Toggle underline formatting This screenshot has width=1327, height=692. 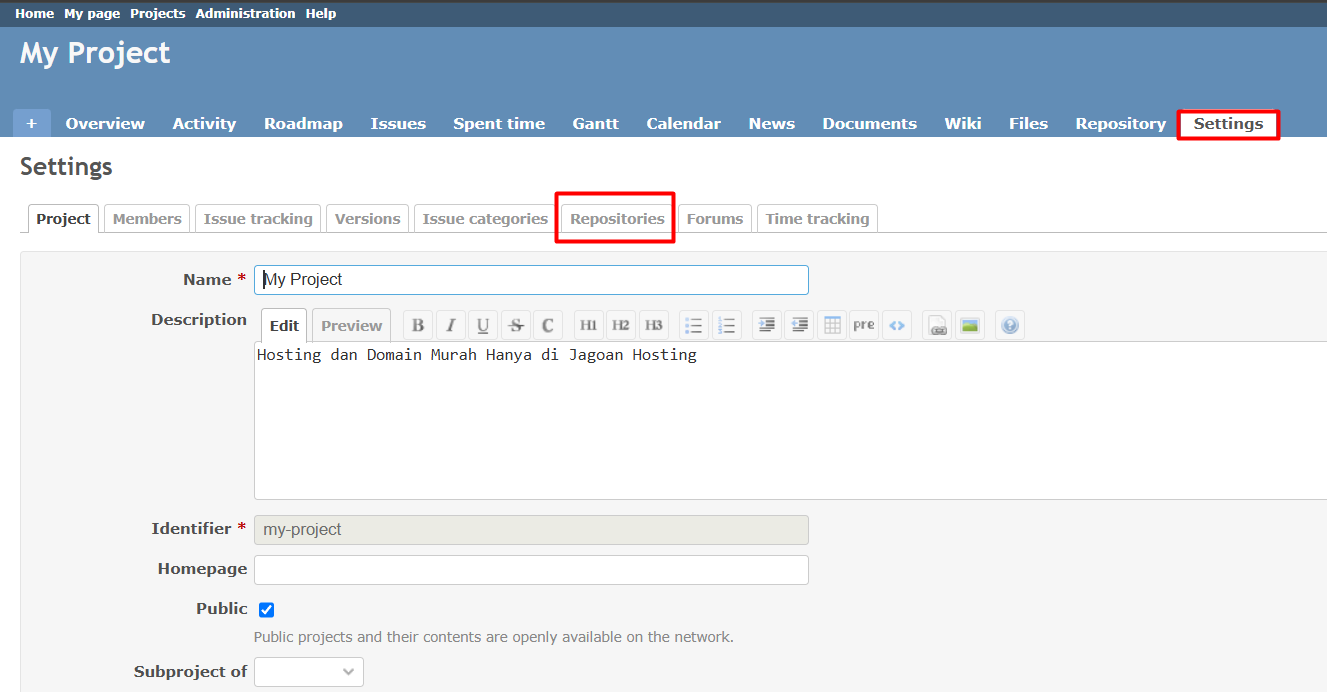[x=483, y=324]
